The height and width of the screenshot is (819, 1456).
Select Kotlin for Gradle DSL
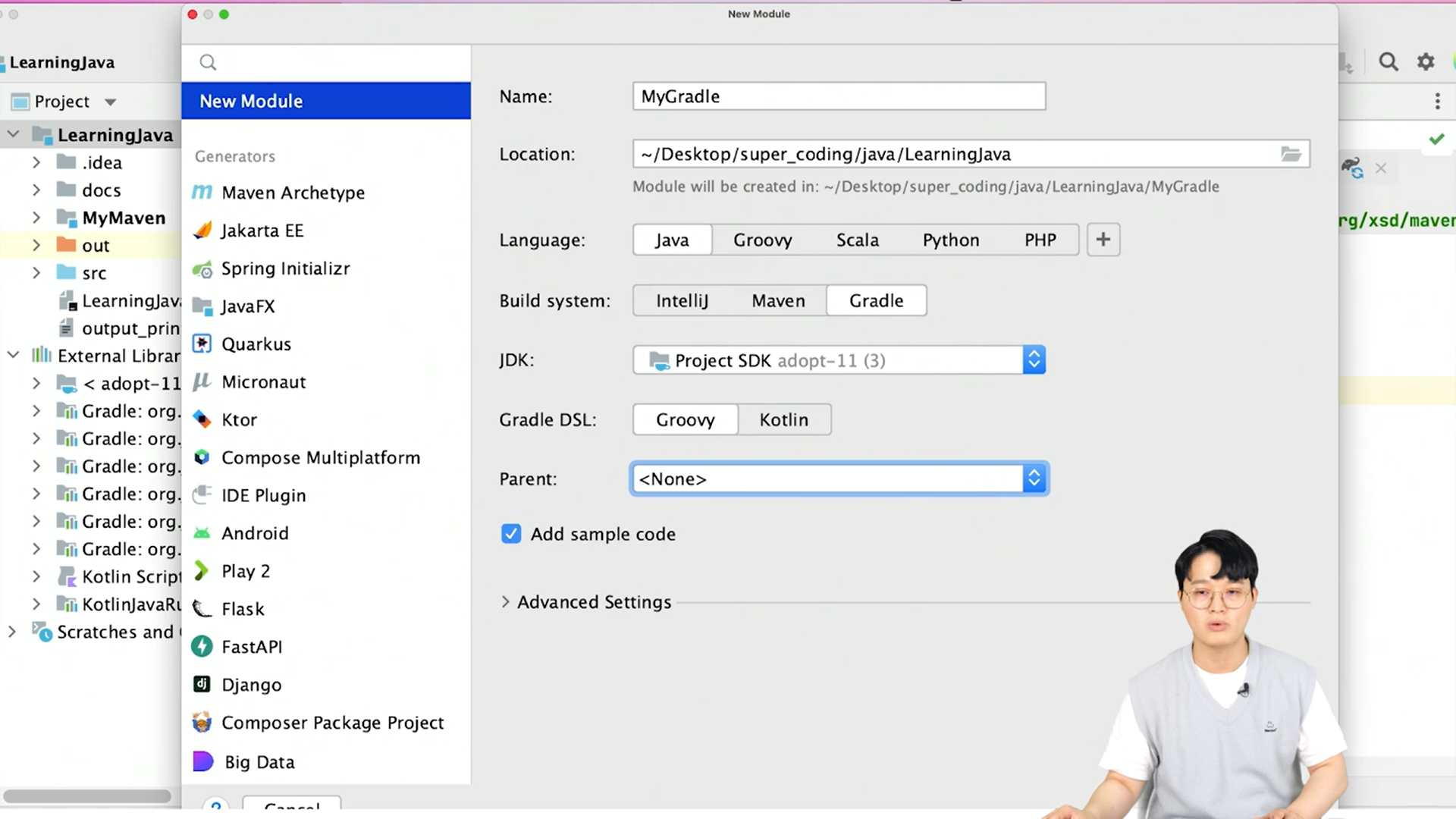tap(784, 419)
